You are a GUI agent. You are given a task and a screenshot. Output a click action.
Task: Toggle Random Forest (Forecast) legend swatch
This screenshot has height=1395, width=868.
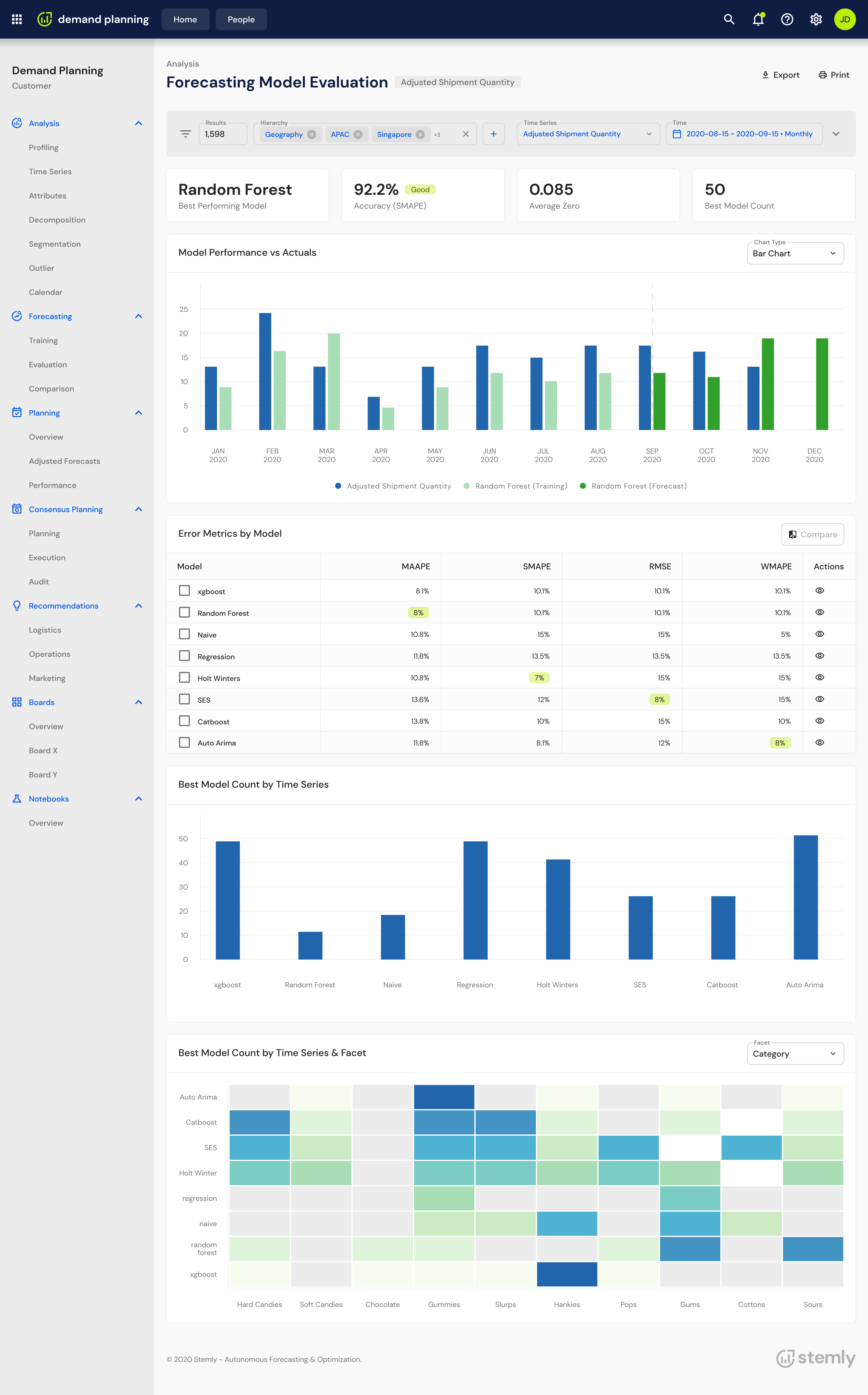coord(583,486)
